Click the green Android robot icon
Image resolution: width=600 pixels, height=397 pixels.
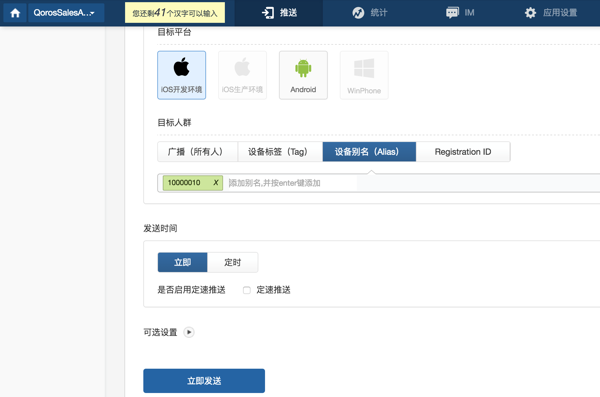point(303,68)
